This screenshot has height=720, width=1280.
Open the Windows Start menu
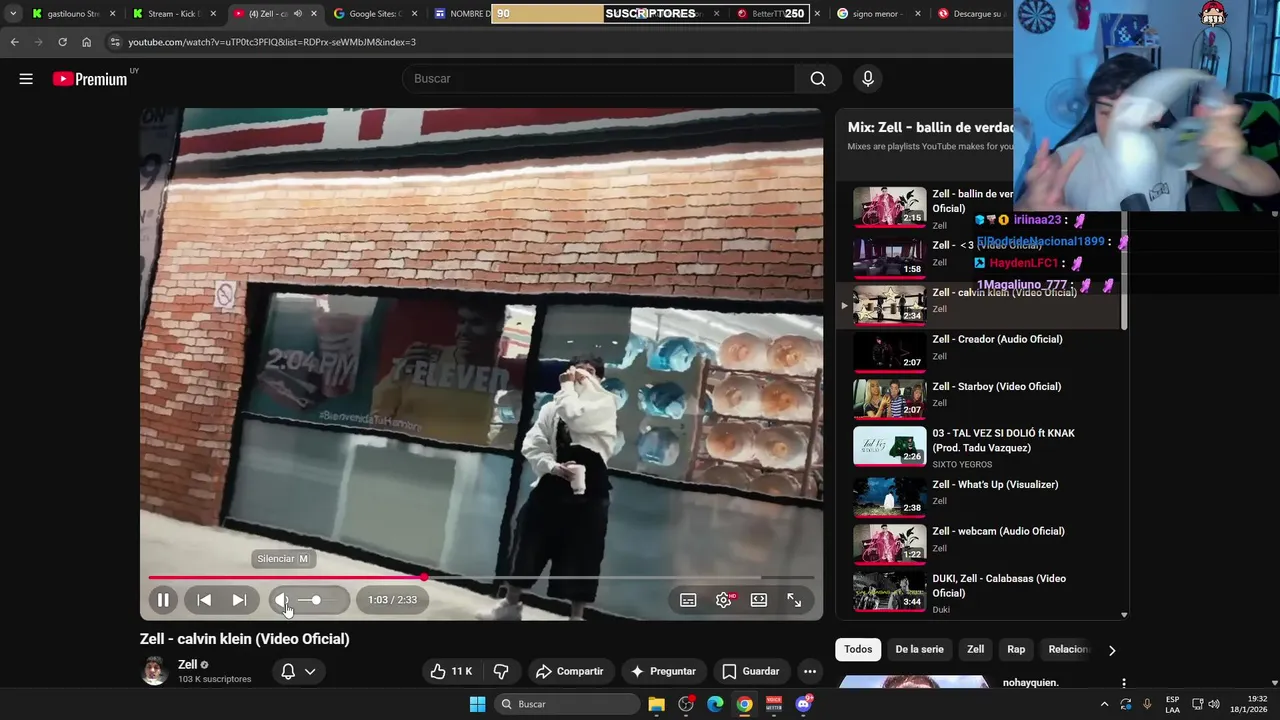coord(477,704)
